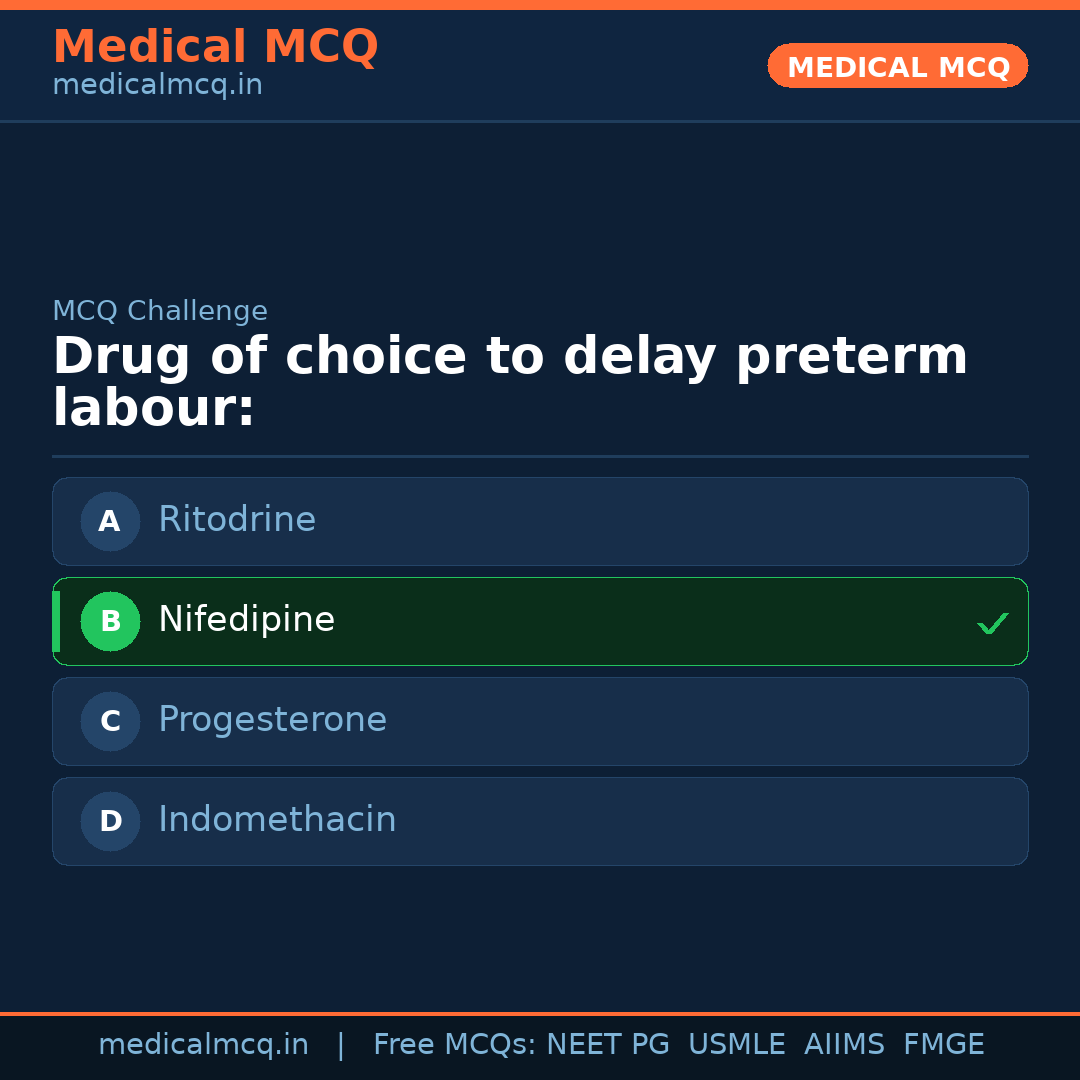This screenshot has width=1080, height=1080.
Task: Click the USMLE footer text
Action: point(736,1045)
